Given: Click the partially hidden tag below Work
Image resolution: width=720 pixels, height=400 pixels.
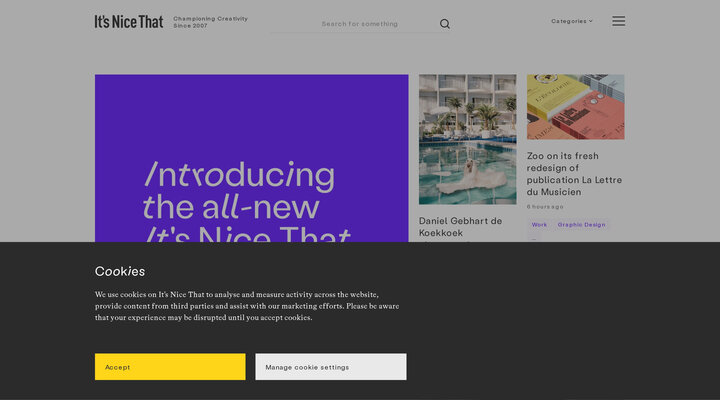Looking at the screenshot, I should 534,239.
